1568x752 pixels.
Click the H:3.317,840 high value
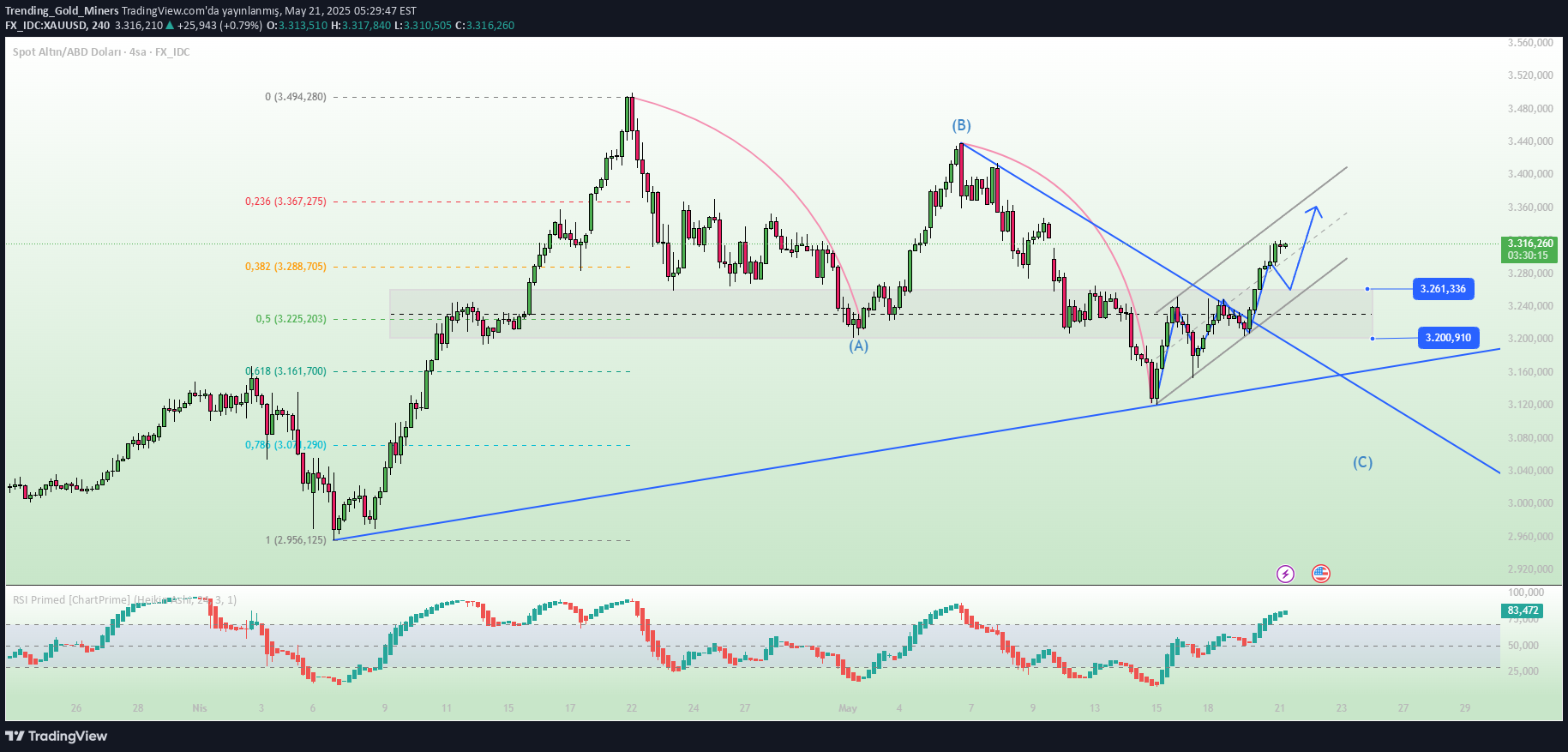[x=361, y=25]
